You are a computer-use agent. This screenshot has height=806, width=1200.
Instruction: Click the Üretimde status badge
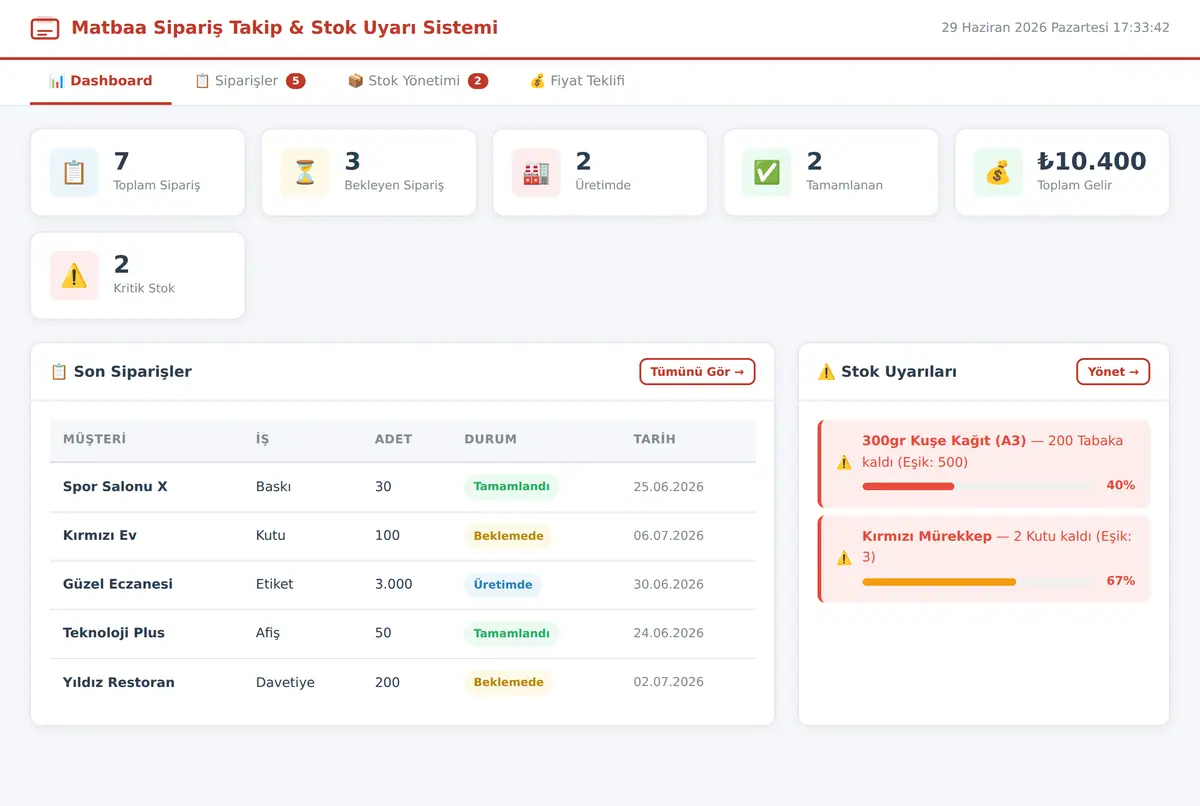(503, 584)
